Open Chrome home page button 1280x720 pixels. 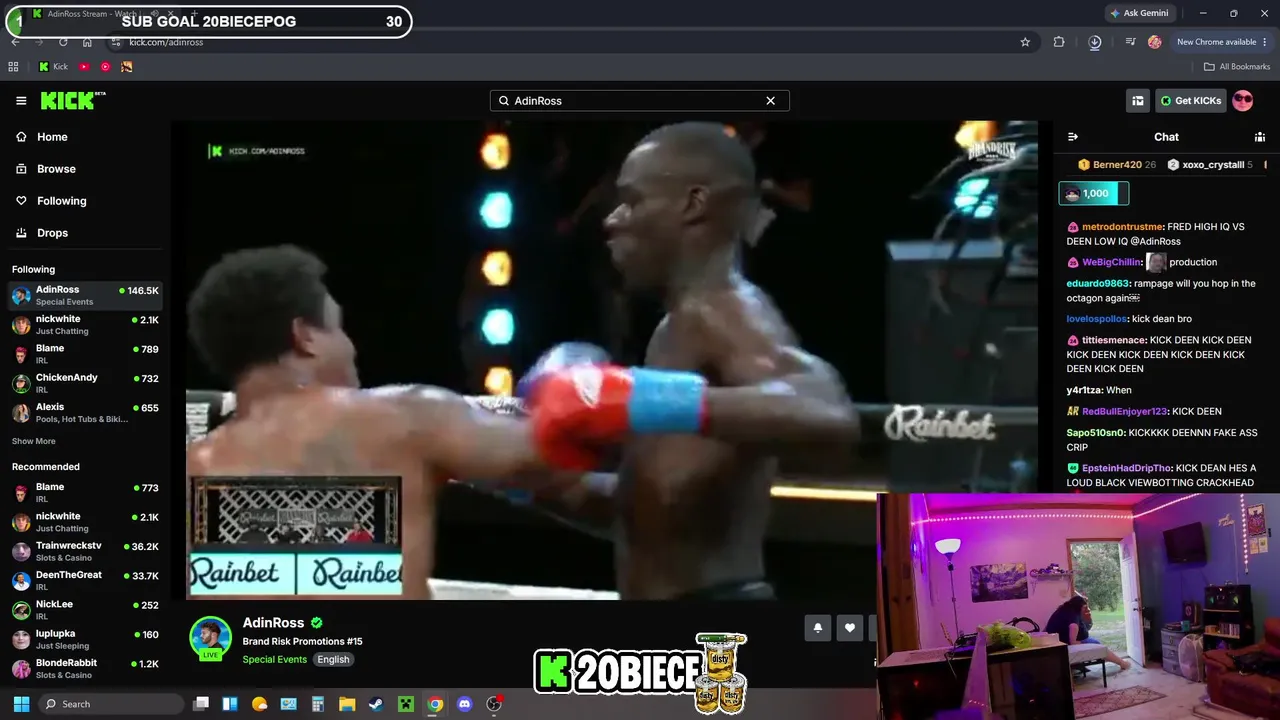coord(87,42)
